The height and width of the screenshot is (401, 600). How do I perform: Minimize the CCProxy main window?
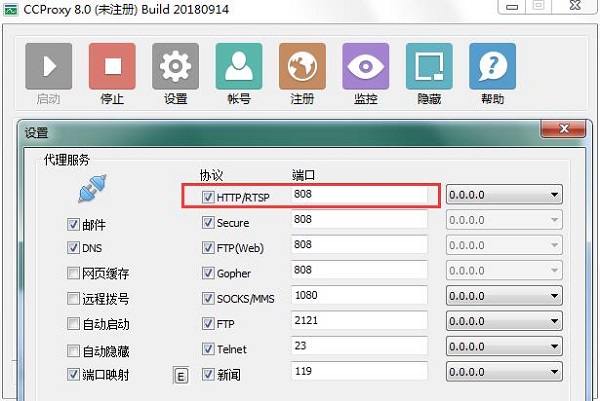tap(512, 7)
